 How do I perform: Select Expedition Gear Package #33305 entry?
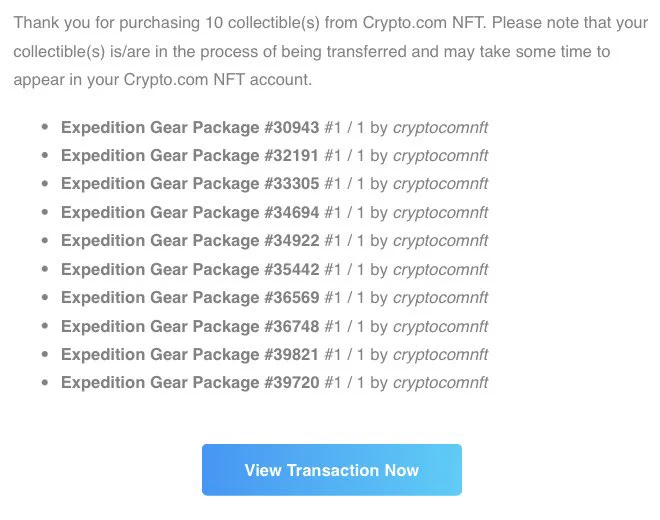[x=190, y=184]
